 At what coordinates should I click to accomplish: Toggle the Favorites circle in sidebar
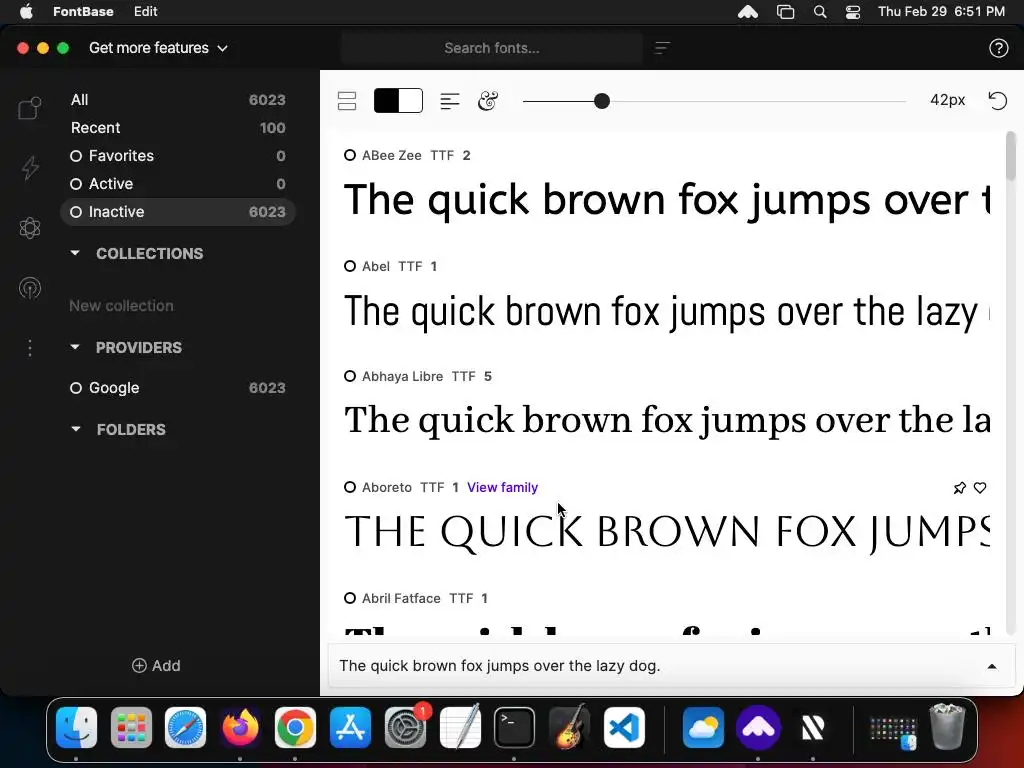coord(76,156)
